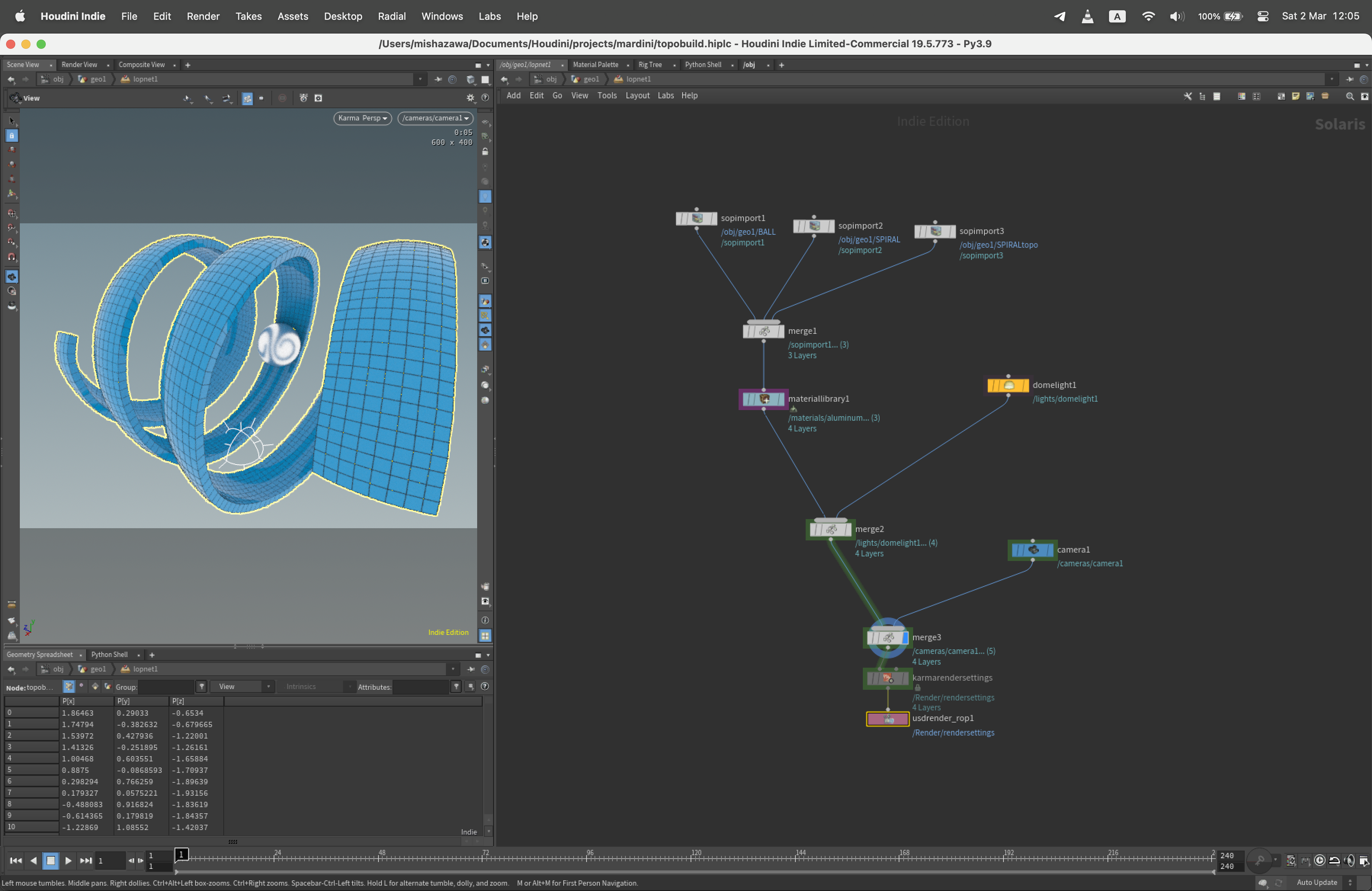Screen dimensions: 1372x891
Task: Click the timeline range slider bar
Action: pos(695,872)
